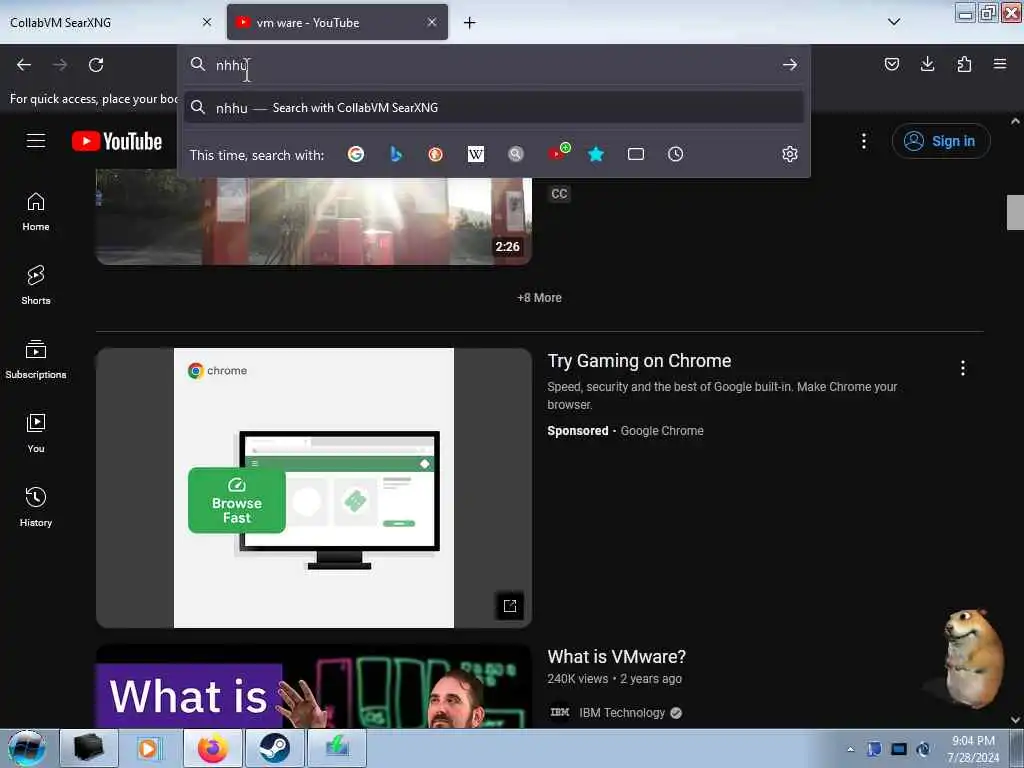Open the Google Chrome sponsor link
Image resolution: width=1024 pixels, height=768 pixels.
point(662,431)
